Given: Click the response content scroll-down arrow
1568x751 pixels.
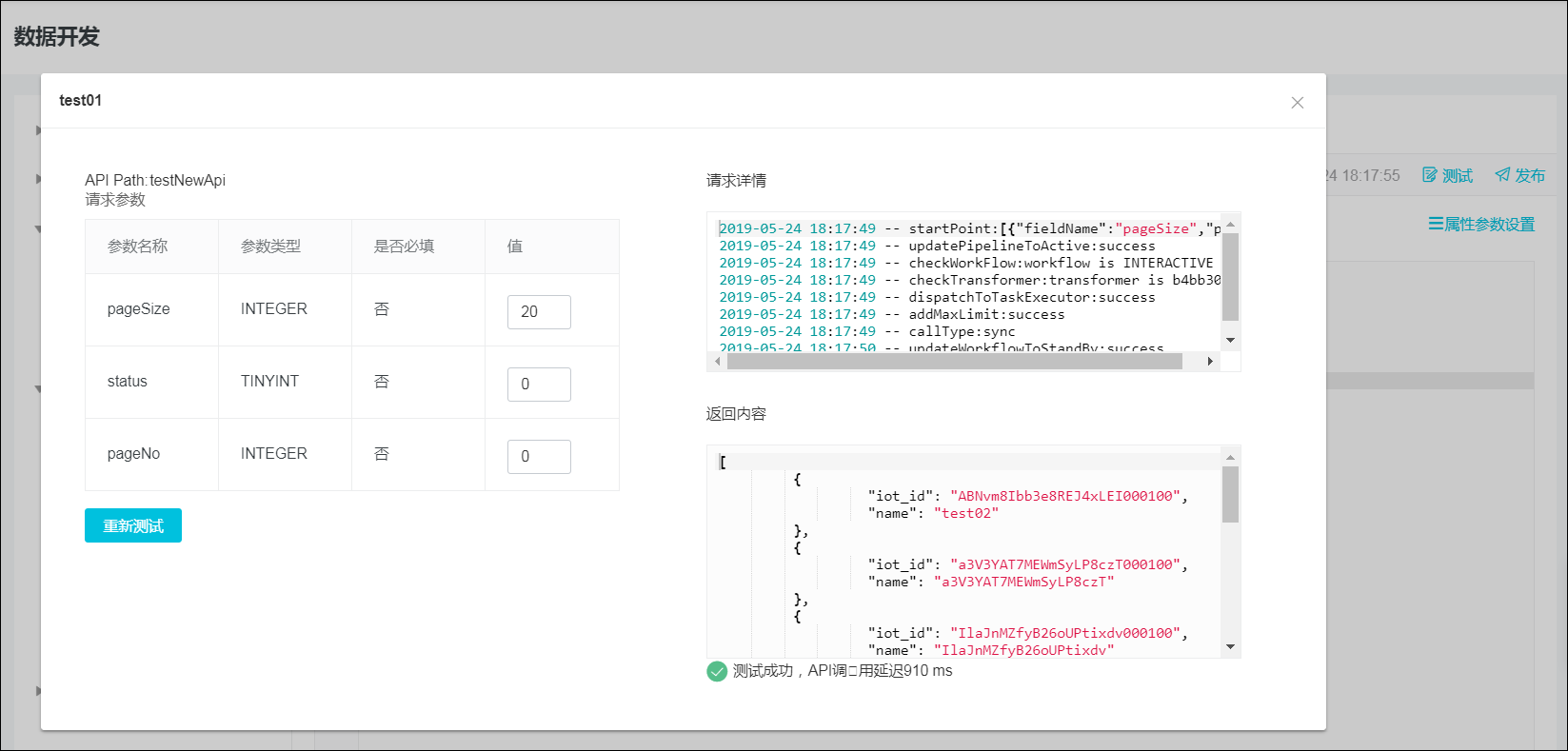Looking at the screenshot, I should click(1230, 647).
